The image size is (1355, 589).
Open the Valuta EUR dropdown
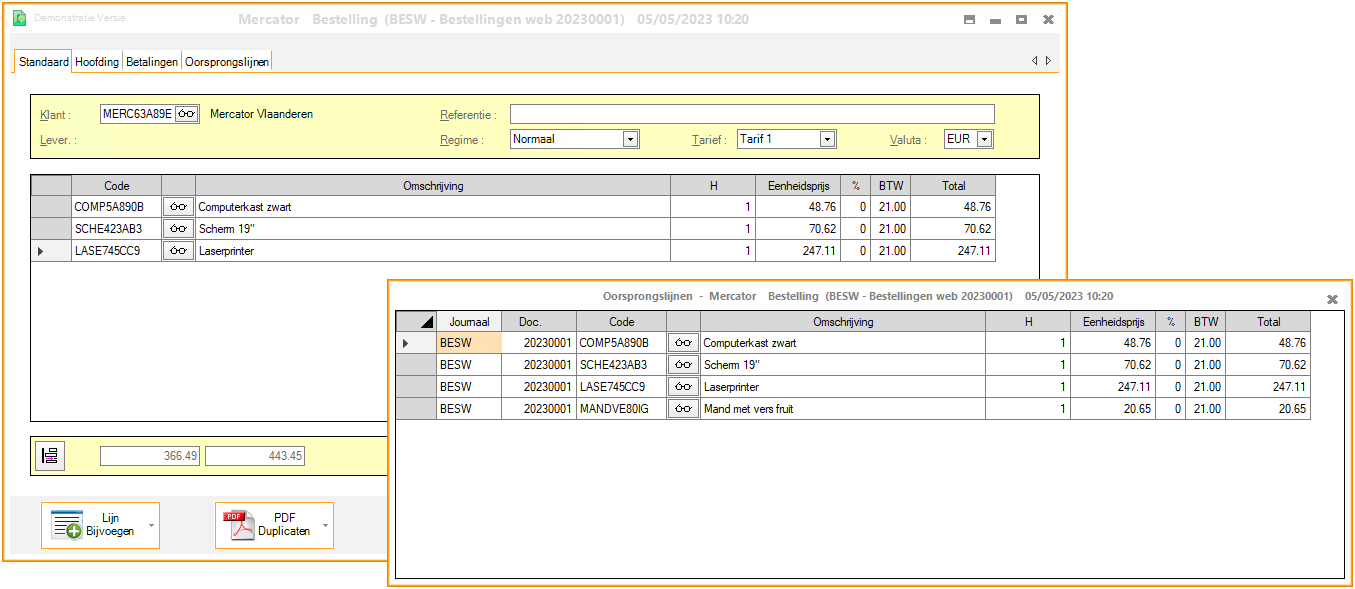tap(985, 140)
